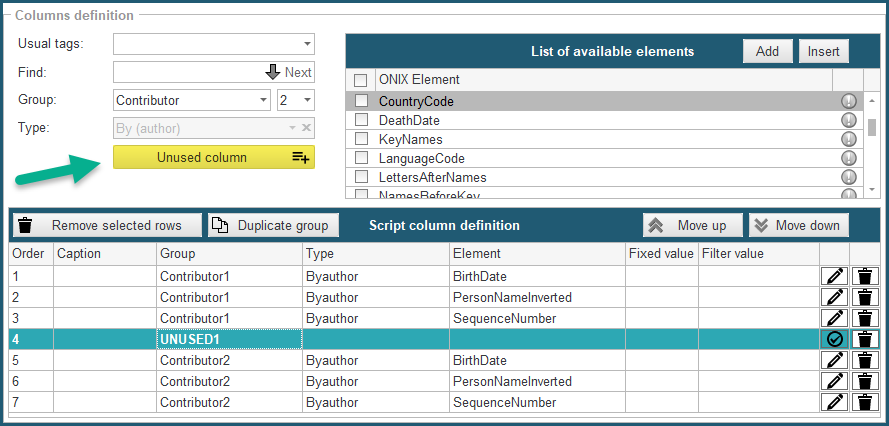The image size is (889, 426).
Task: Click the Filter value column header
Action: click(x=759, y=254)
